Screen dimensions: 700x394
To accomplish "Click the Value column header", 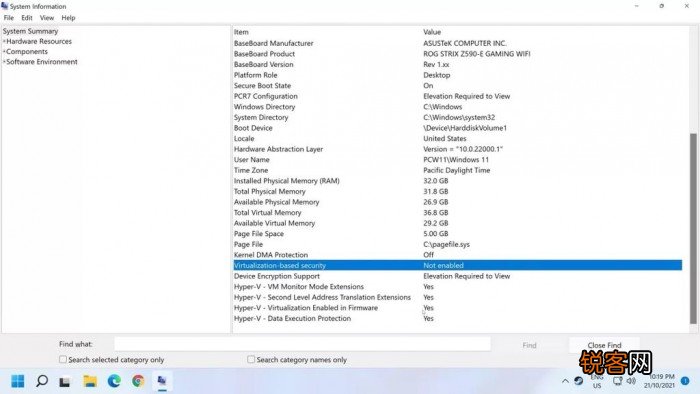I will 432,32.
